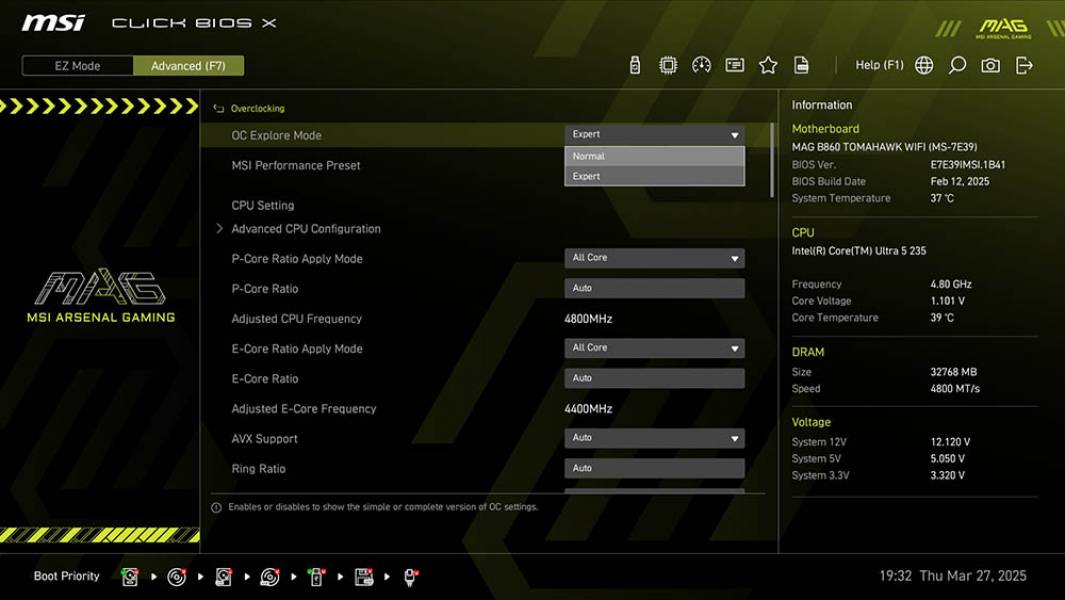1065x600 pixels.
Task: Click the info icon beside help description
Action: click(x=217, y=508)
